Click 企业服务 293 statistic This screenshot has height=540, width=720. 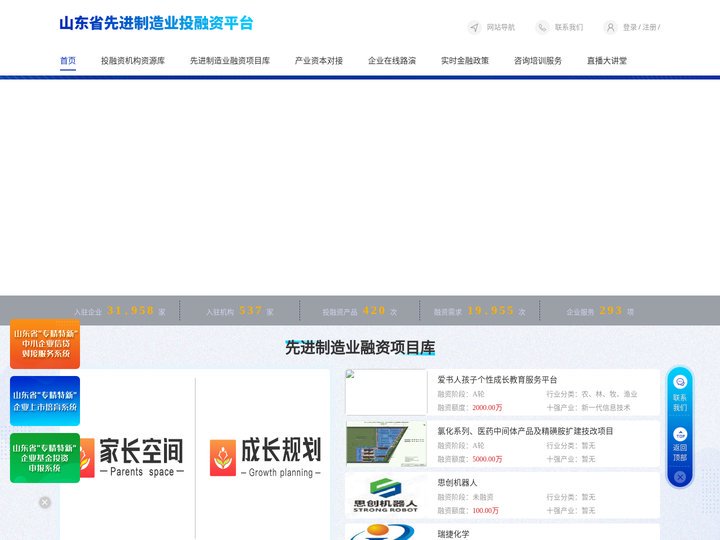click(600, 311)
